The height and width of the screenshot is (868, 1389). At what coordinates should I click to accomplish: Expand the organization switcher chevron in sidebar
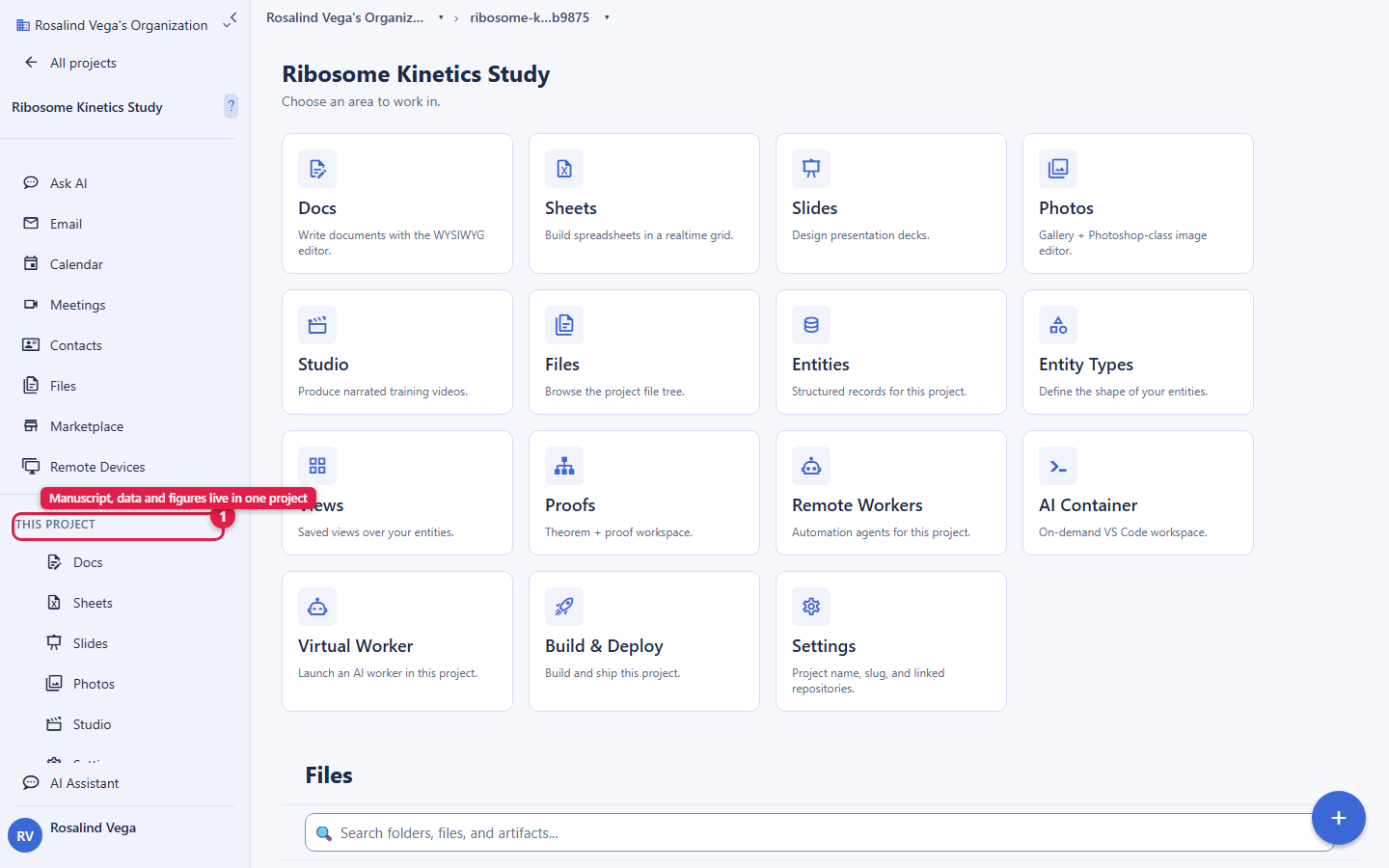click(227, 26)
